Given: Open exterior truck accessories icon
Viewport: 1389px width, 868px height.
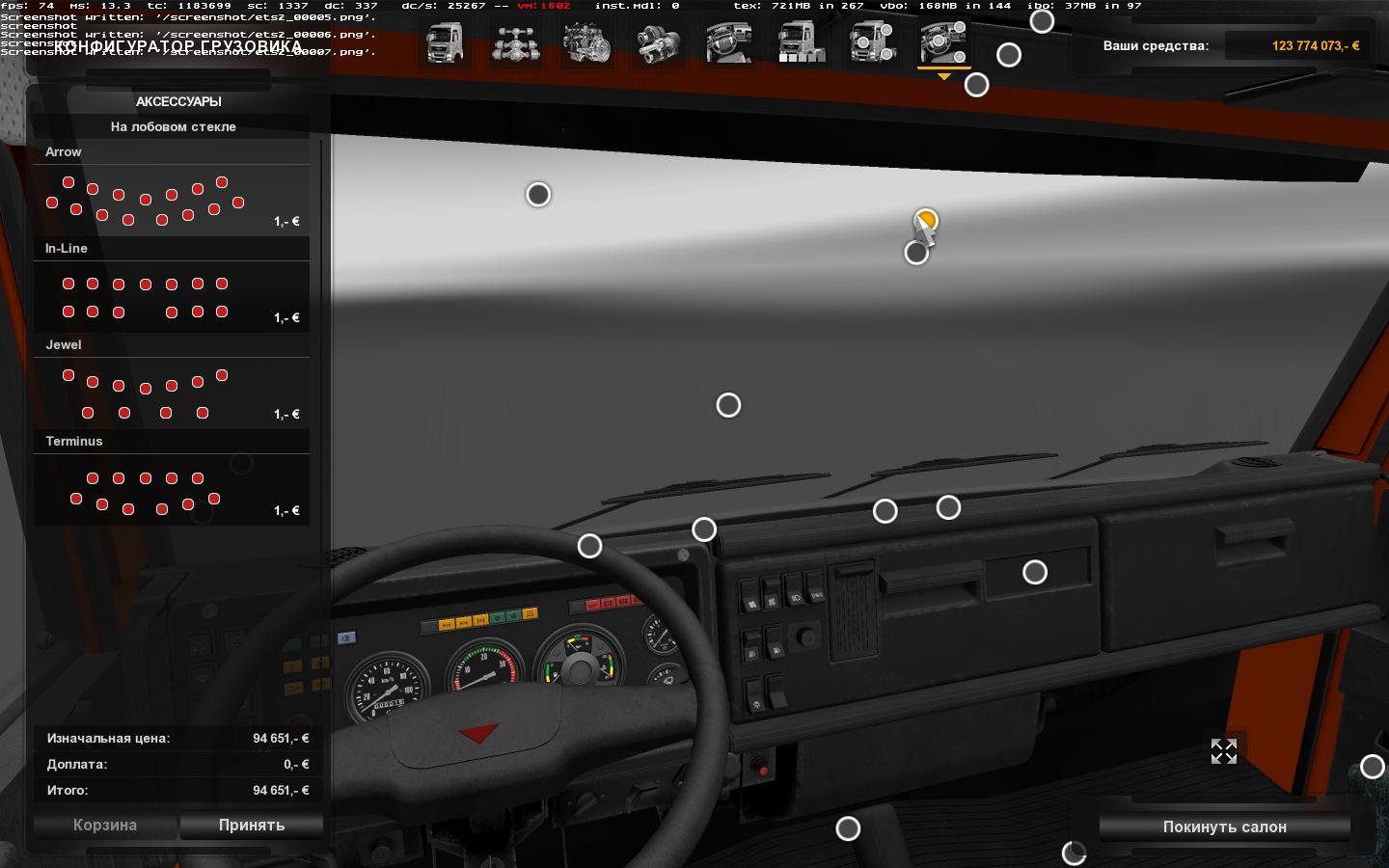Looking at the screenshot, I should (873, 43).
